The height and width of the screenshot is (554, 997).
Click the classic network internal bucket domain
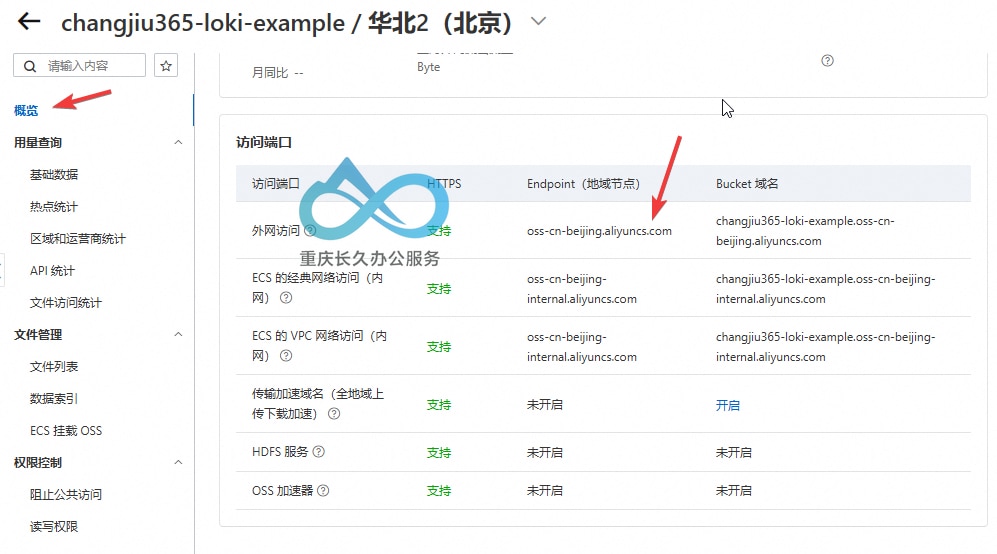[x=825, y=289]
